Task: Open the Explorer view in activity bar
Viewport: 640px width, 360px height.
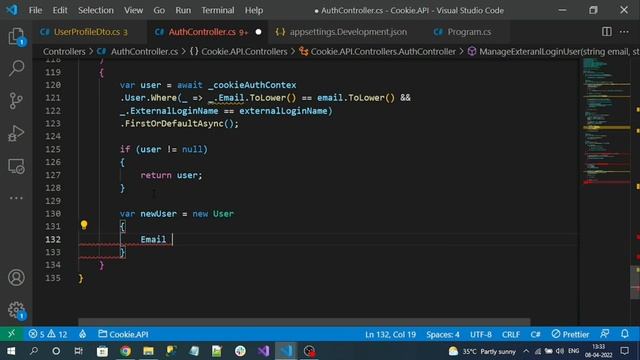Action: pos(16,37)
